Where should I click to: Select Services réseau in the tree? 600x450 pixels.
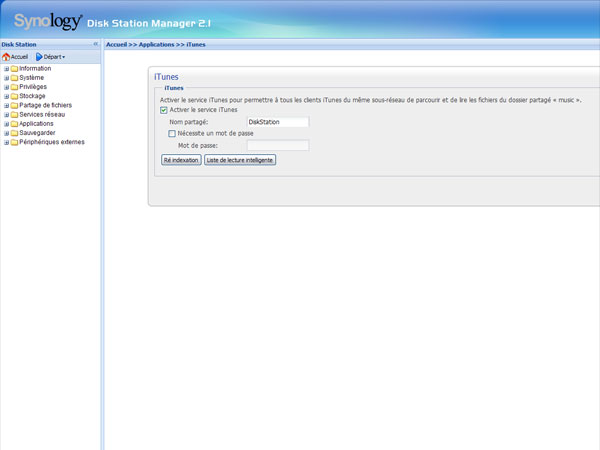[x=42, y=114]
